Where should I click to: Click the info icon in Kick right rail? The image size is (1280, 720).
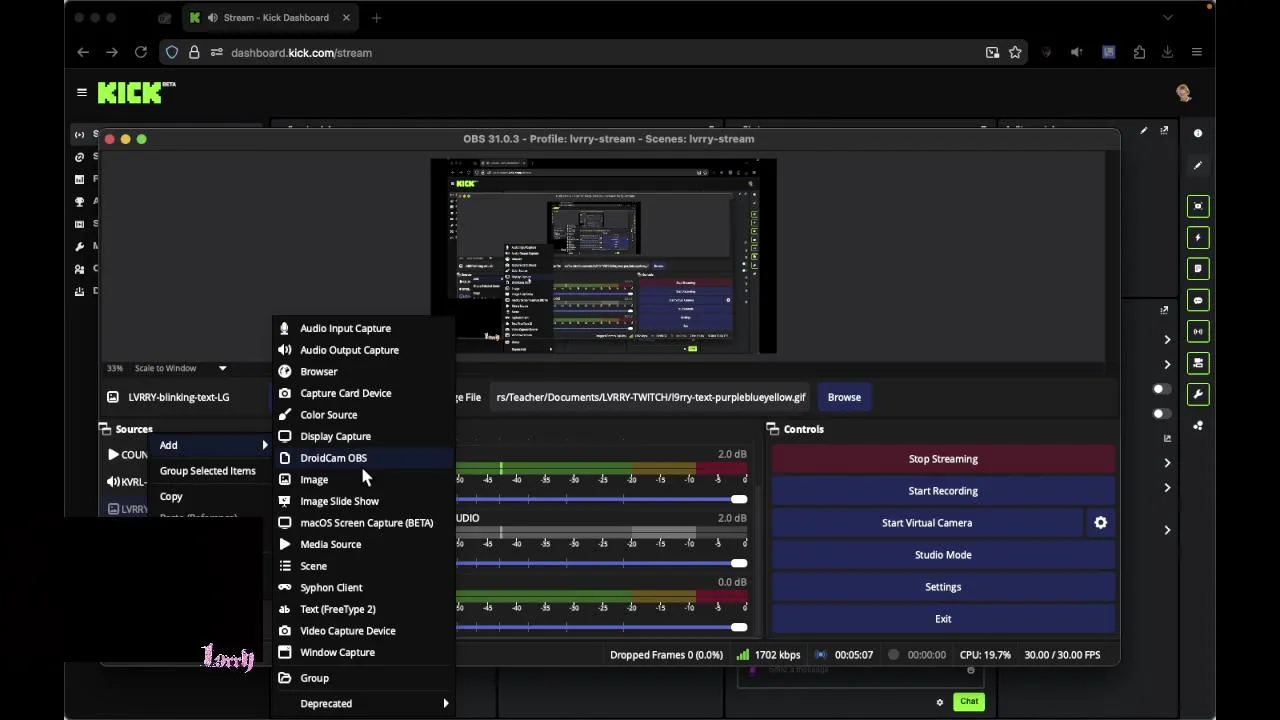coord(1198,133)
